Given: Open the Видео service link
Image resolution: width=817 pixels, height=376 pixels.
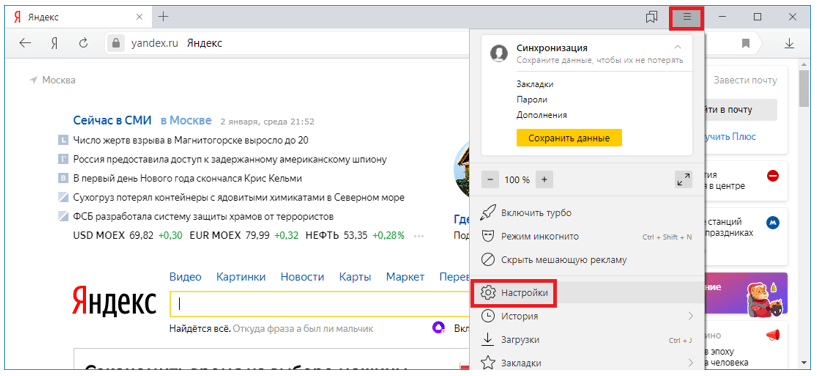Looking at the screenshot, I should pyautogui.click(x=185, y=277).
